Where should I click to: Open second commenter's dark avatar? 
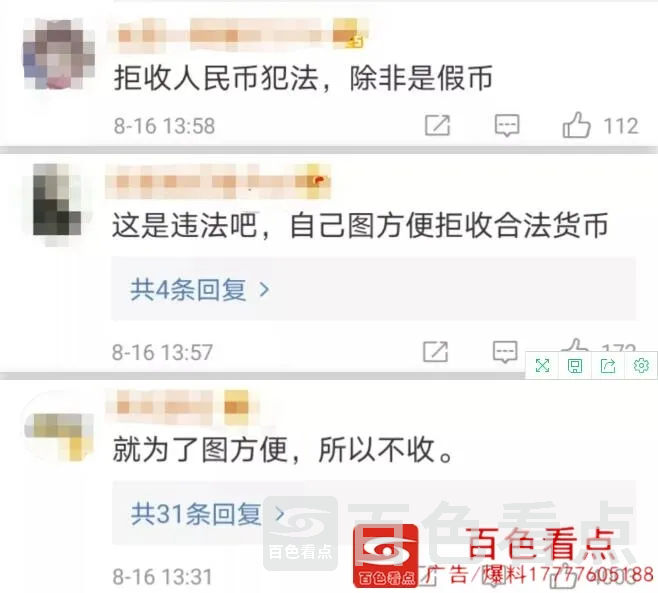(x=57, y=199)
